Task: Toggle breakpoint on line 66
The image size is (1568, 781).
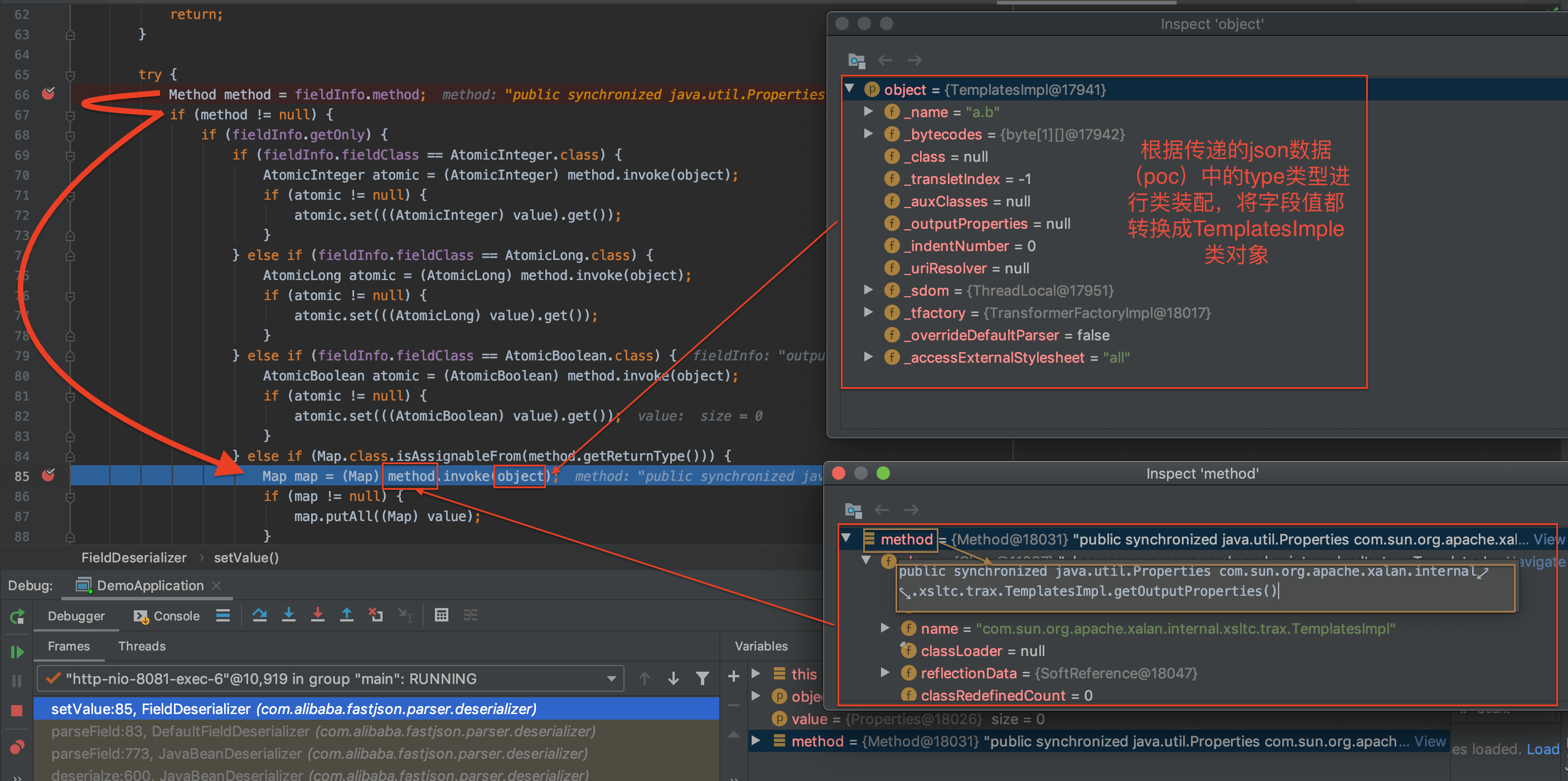Action: (48, 94)
